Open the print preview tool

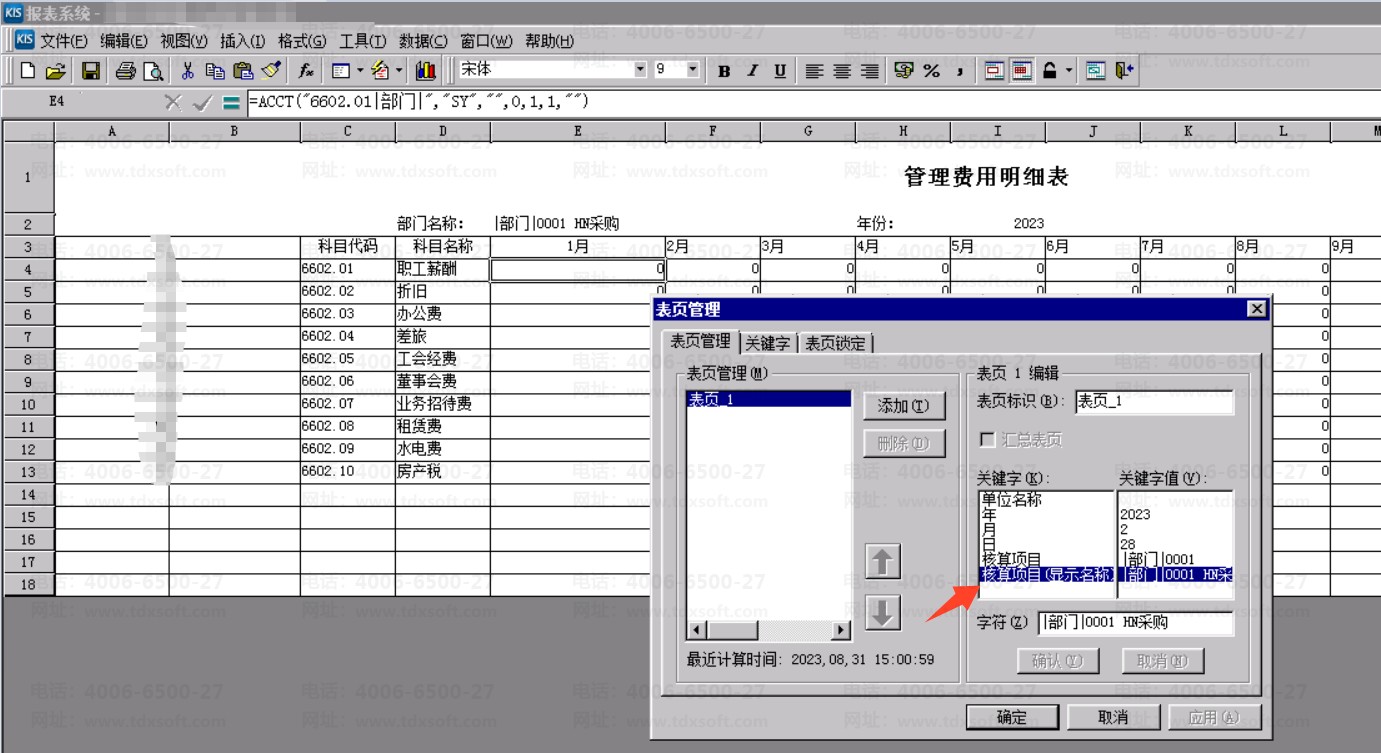(x=153, y=71)
